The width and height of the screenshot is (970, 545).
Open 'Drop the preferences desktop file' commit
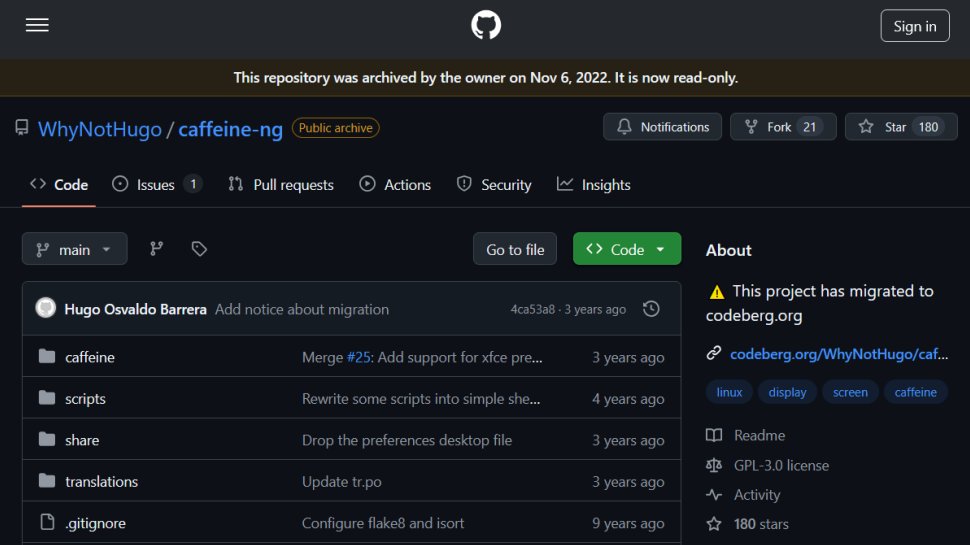tap(406, 440)
